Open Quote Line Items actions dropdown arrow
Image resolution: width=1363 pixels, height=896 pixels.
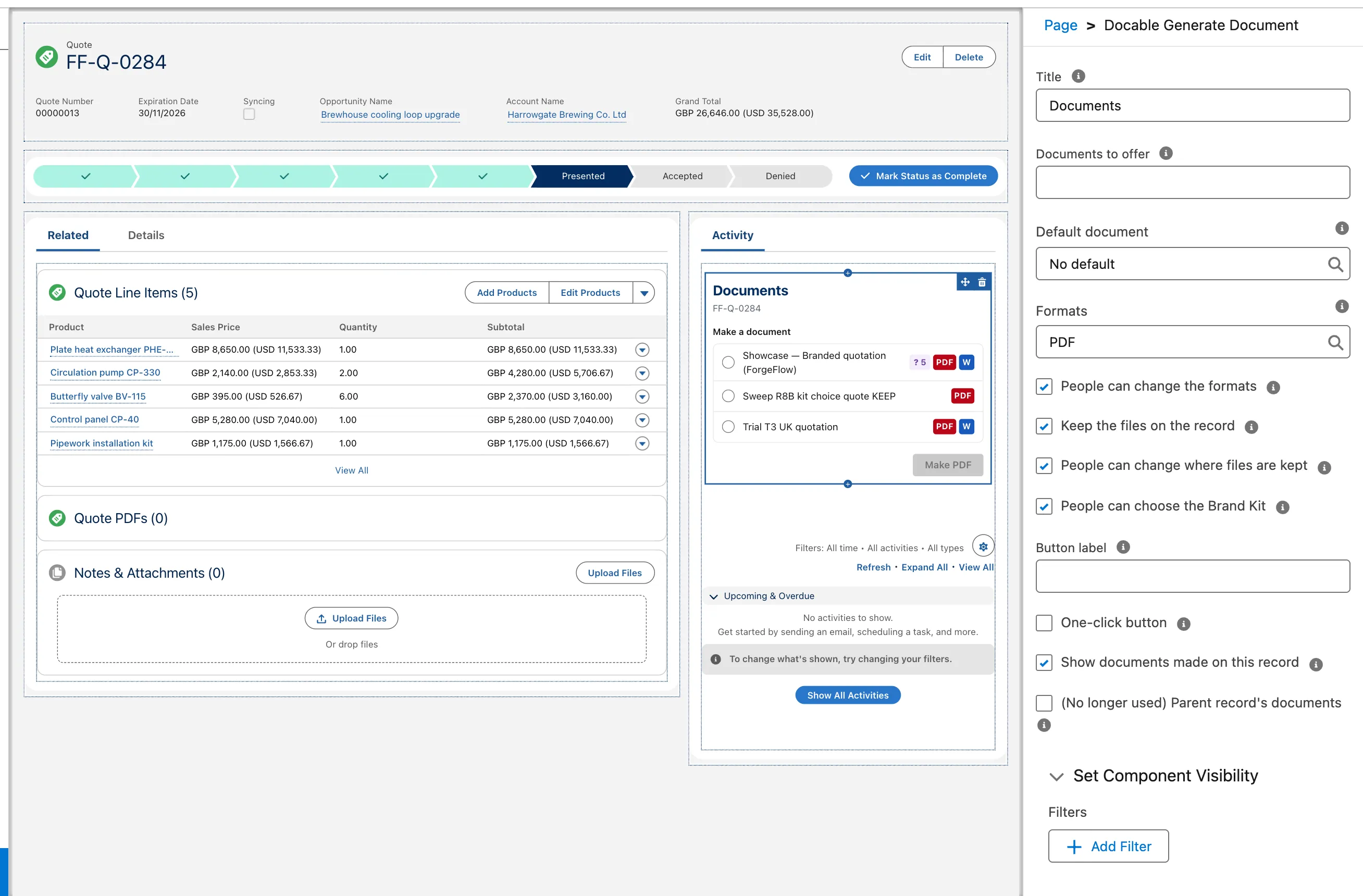click(x=643, y=293)
